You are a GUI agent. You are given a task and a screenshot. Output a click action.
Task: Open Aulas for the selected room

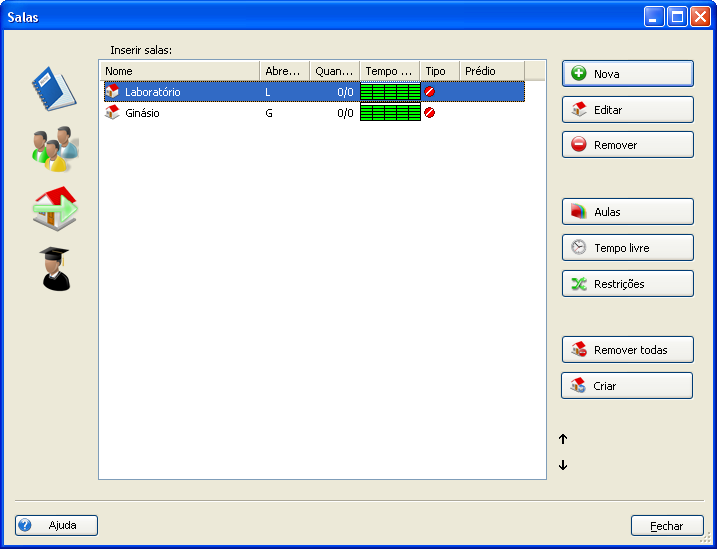(627, 212)
